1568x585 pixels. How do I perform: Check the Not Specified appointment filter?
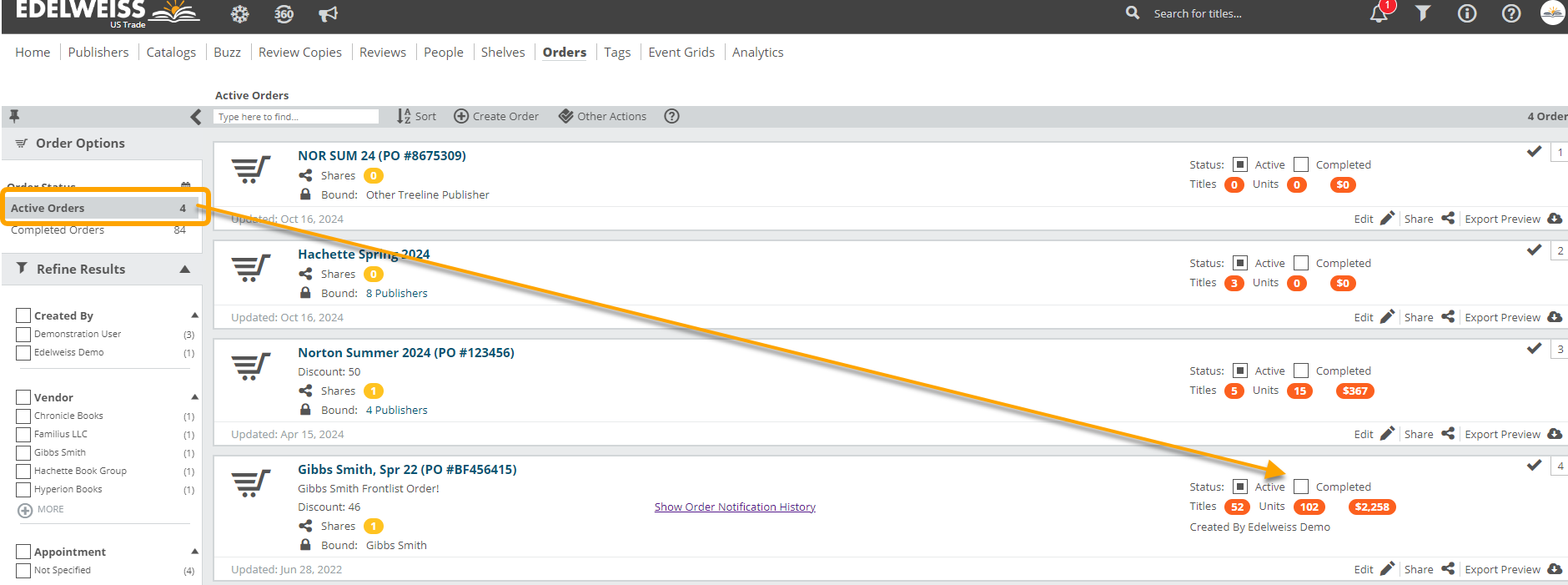click(23, 571)
